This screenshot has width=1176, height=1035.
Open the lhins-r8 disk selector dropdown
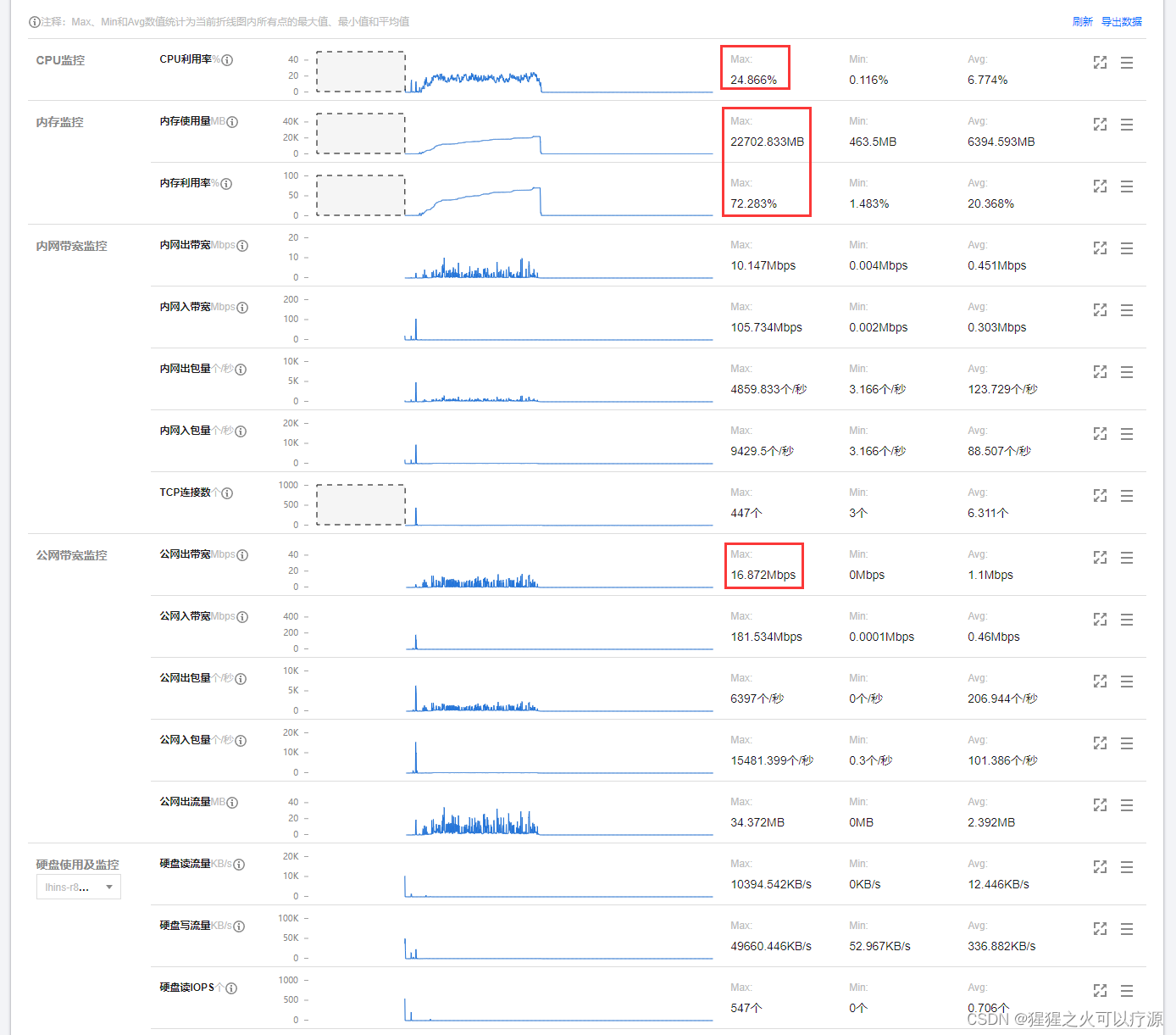pos(79,887)
